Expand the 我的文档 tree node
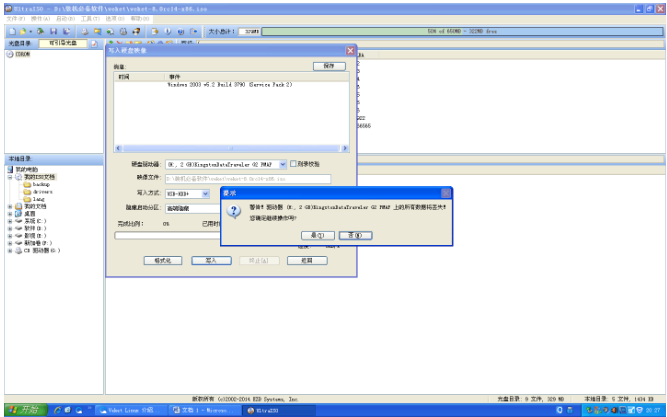This screenshot has height=417, width=667. (10, 206)
